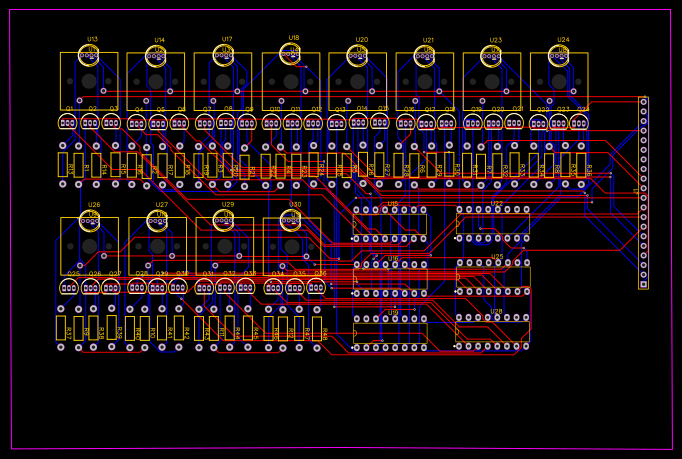Click resistor R27 body
The height and width of the screenshot is (459, 682).
[379, 164]
